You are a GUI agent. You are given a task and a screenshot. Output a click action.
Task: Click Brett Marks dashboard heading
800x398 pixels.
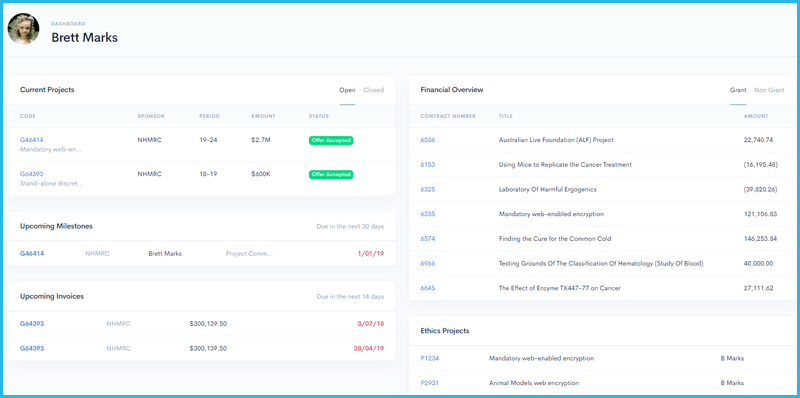85,38
